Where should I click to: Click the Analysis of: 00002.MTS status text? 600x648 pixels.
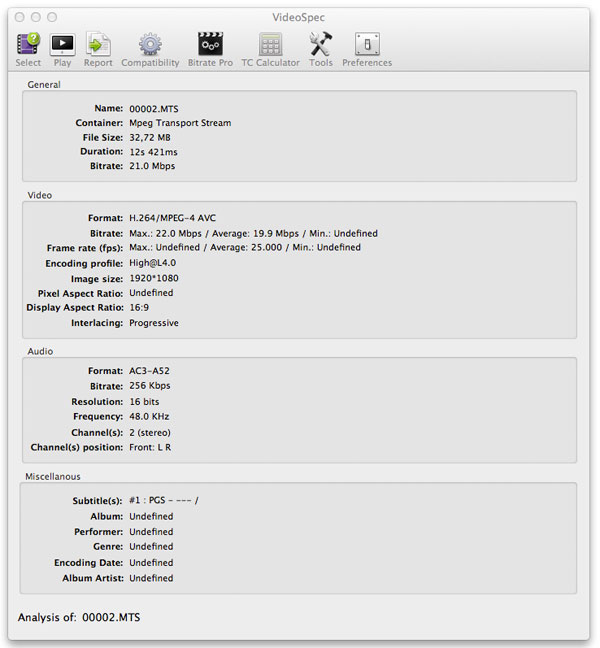[x=79, y=617]
